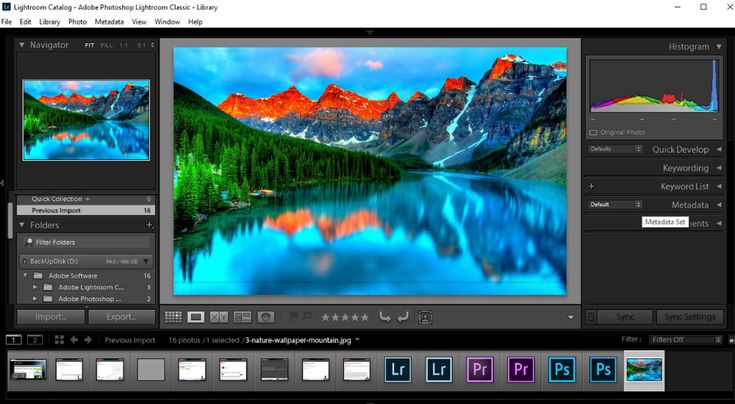Toggle the second monitor display button

(35, 340)
